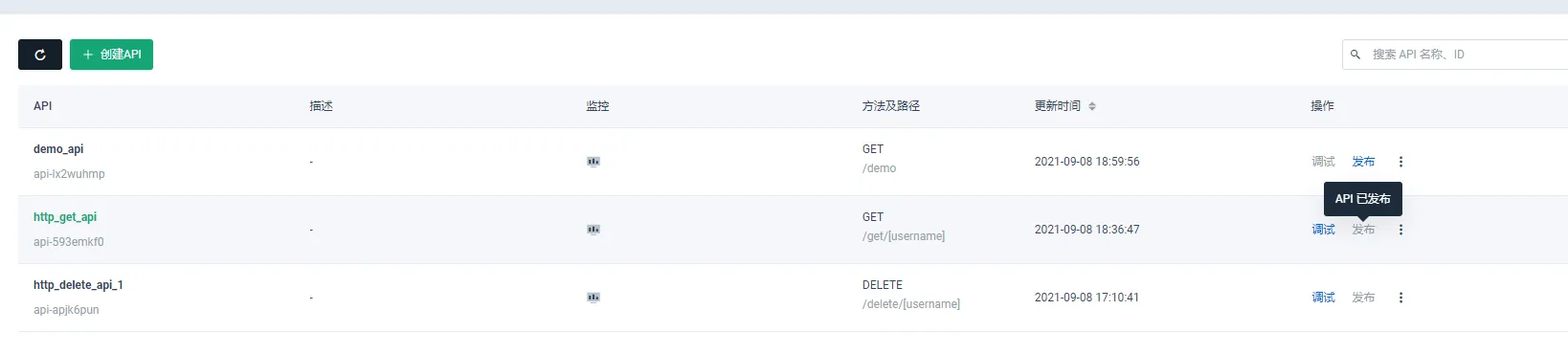Open monitoring chart icon for http_get_api

point(594,230)
